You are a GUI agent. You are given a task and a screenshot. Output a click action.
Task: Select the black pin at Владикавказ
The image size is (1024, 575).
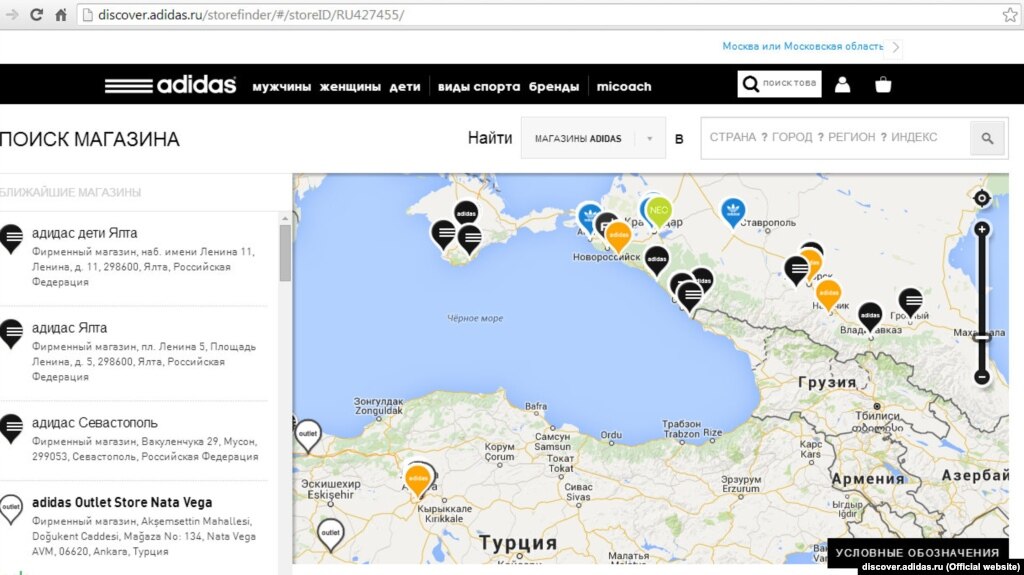[x=870, y=317]
